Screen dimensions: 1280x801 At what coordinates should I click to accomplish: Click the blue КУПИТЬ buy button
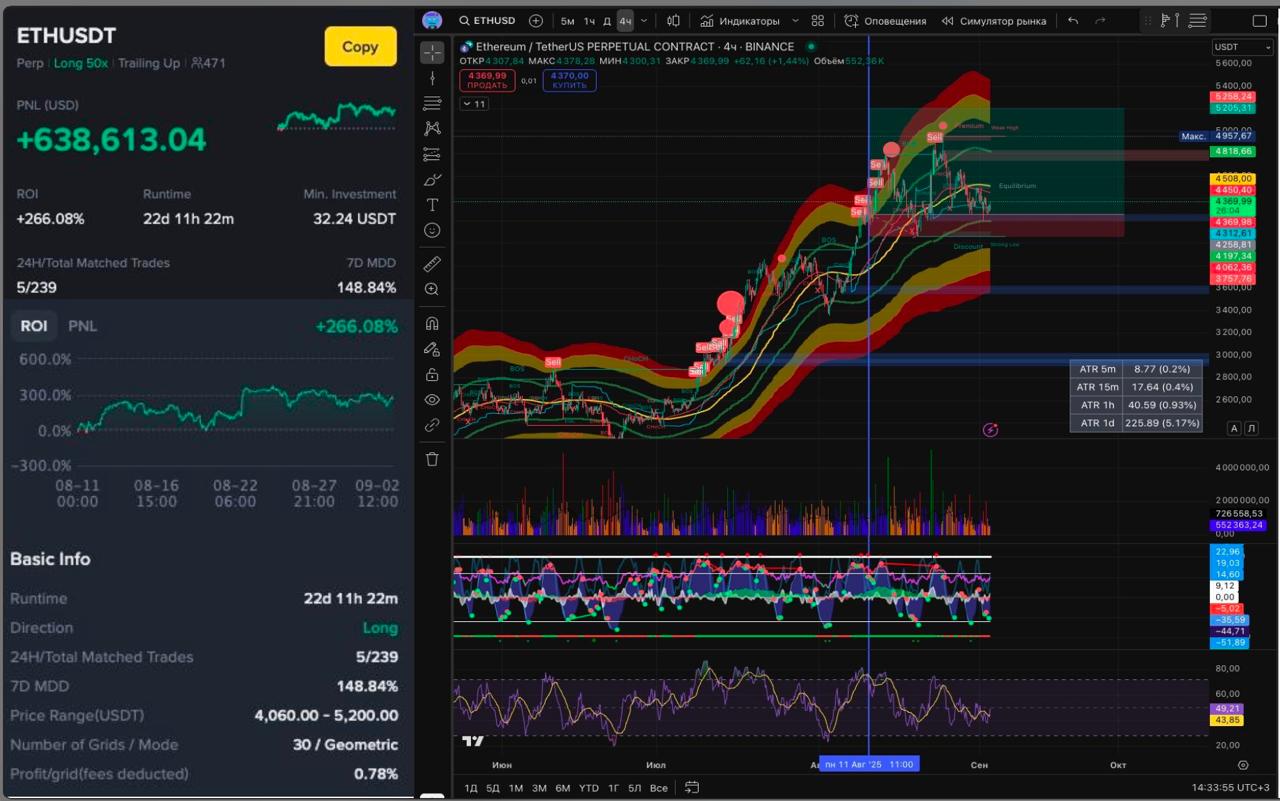569,80
